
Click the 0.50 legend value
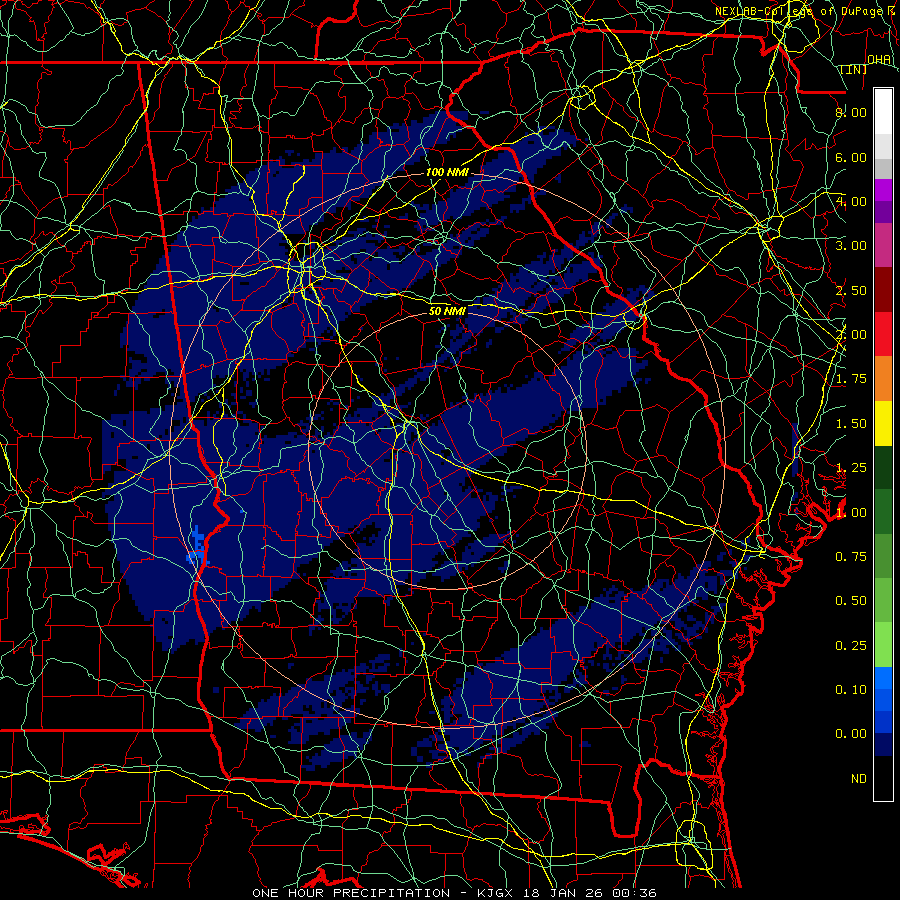851,601
